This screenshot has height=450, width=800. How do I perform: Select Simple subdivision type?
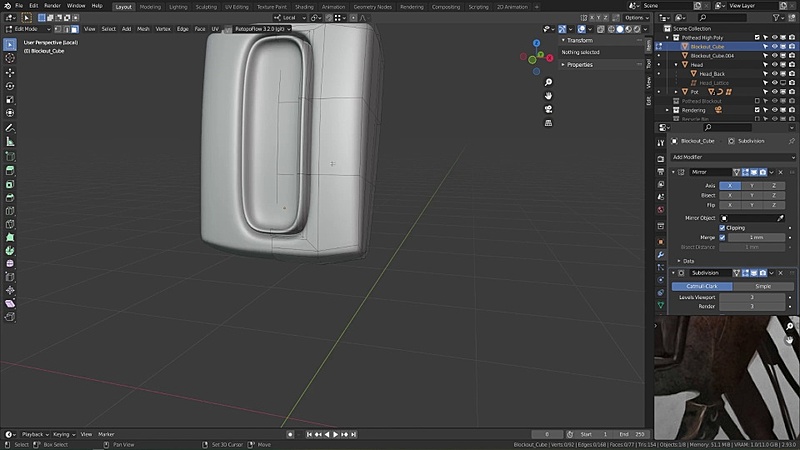point(763,287)
